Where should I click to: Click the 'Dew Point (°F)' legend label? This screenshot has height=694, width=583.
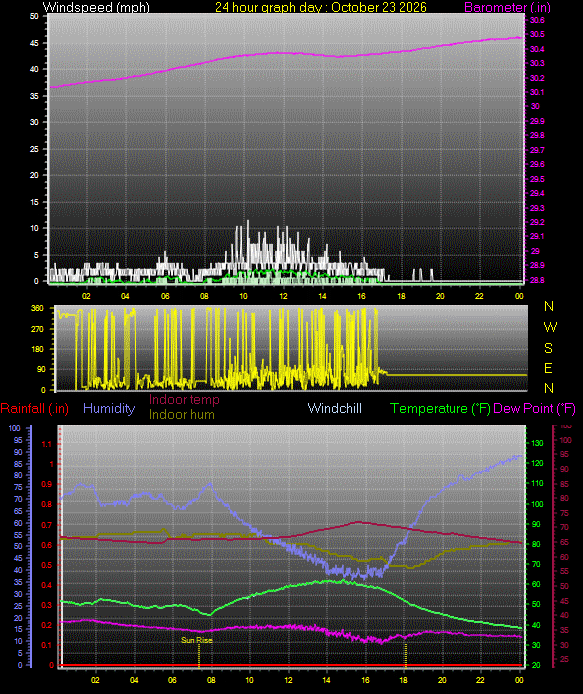pyautogui.click(x=534, y=408)
